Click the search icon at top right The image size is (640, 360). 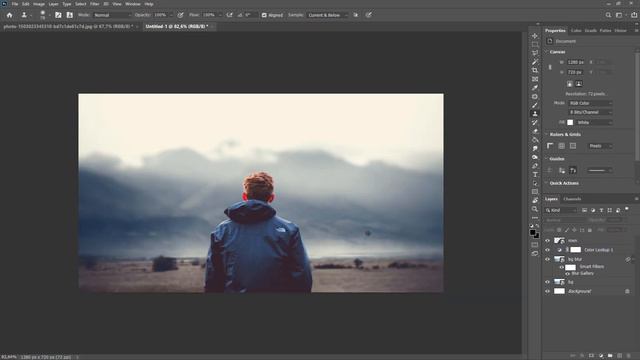click(x=608, y=15)
